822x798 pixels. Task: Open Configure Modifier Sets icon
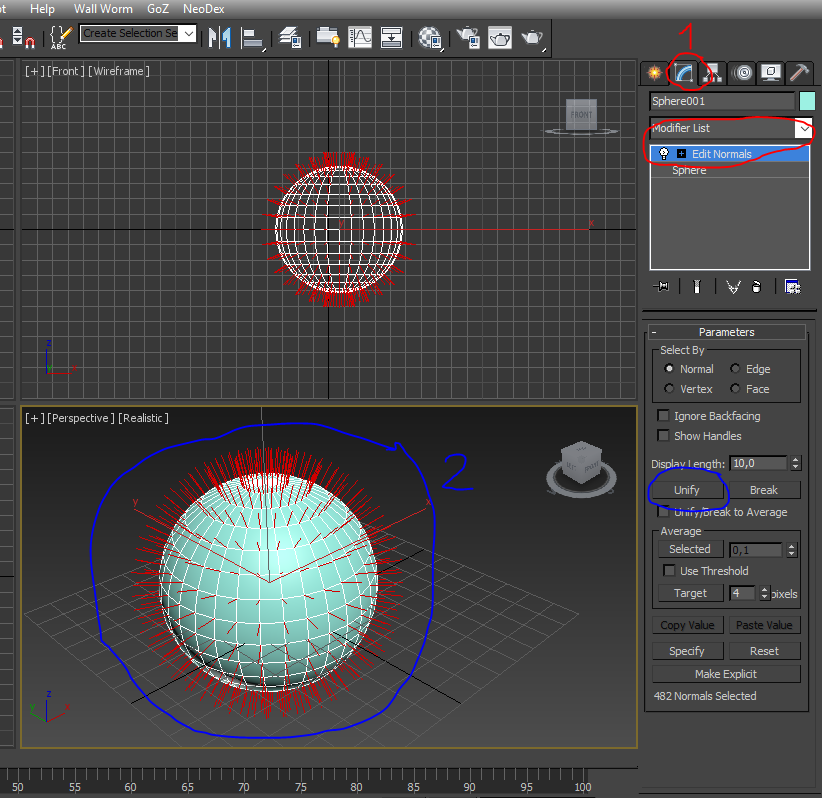[792, 287]
